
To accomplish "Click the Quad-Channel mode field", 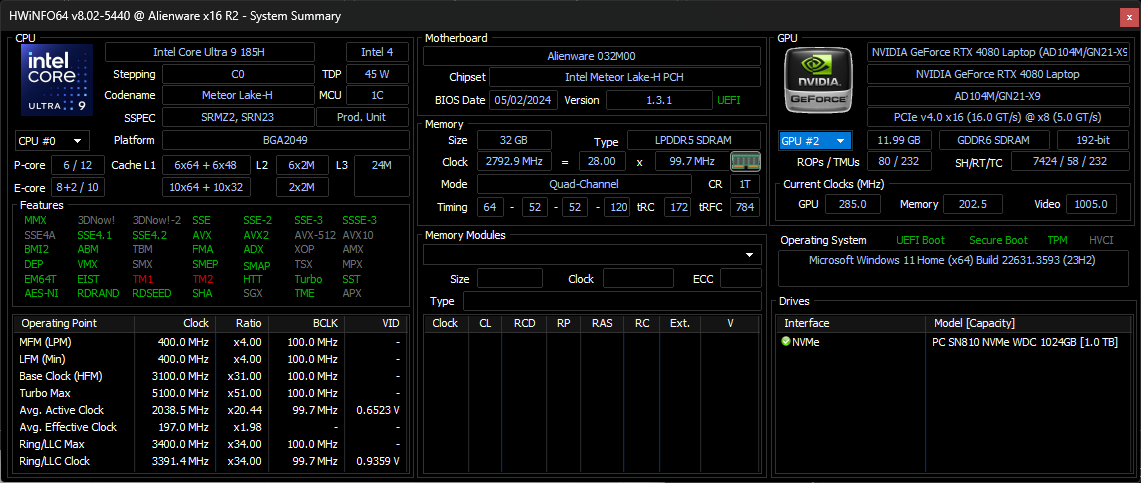I will [584, 184].
